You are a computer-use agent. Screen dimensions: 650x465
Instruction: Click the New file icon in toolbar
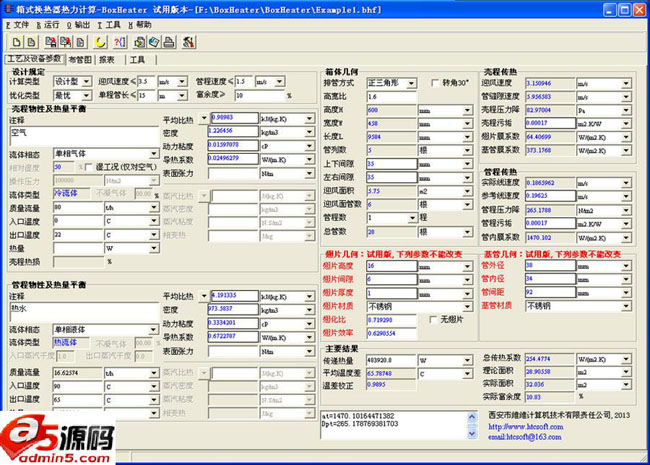click(18, 42)
